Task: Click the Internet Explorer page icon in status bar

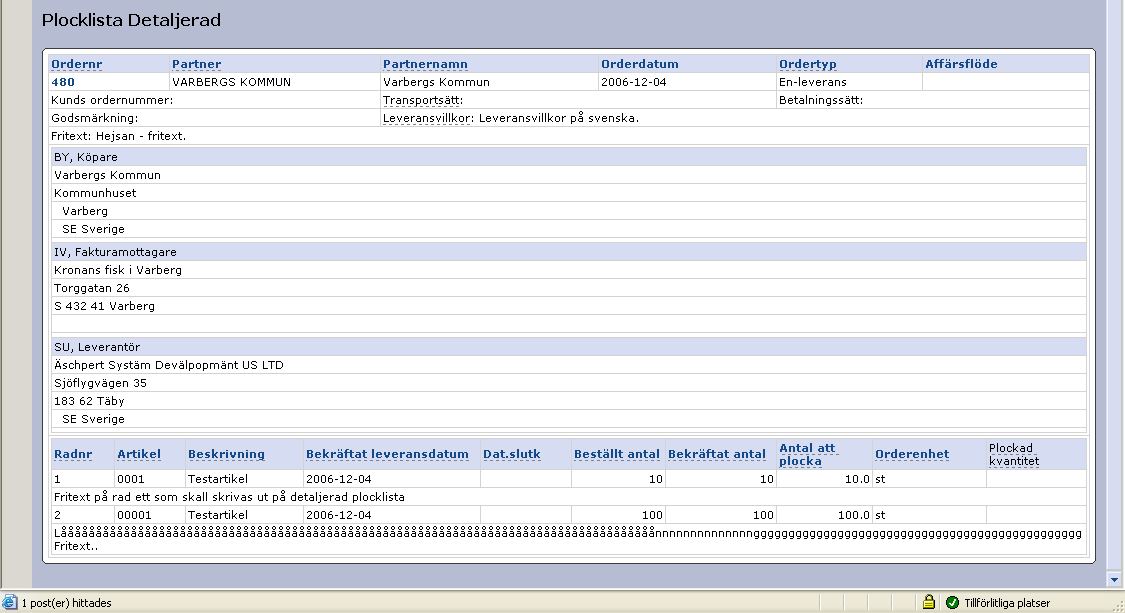Action: tap(10, 602)
